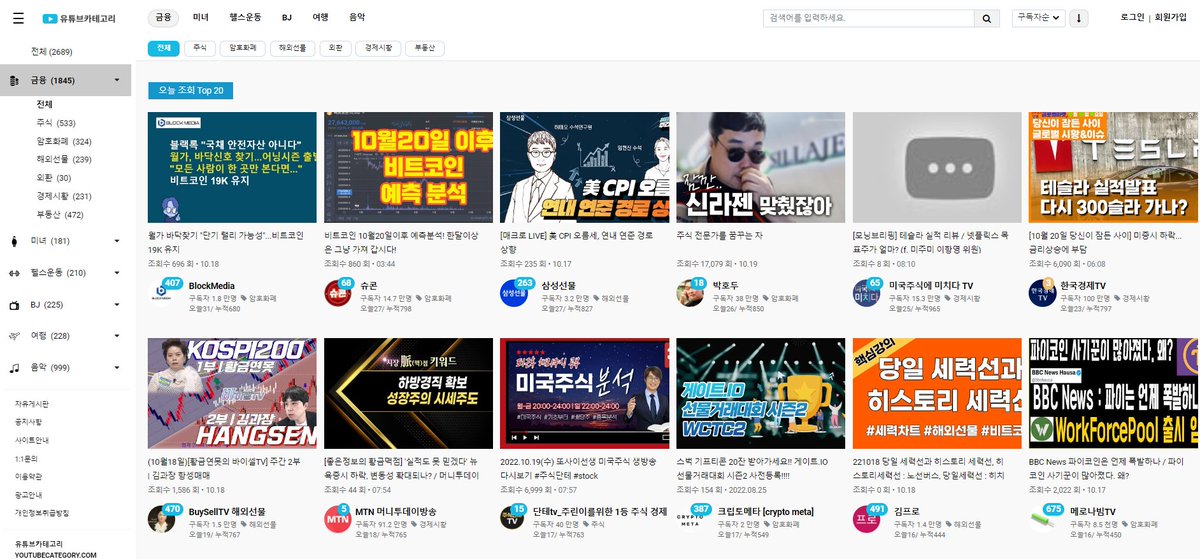Select the 헬스운동 tab in top navigation
The height and width of the screenshot is (559, 1200).
pos(244,18)
